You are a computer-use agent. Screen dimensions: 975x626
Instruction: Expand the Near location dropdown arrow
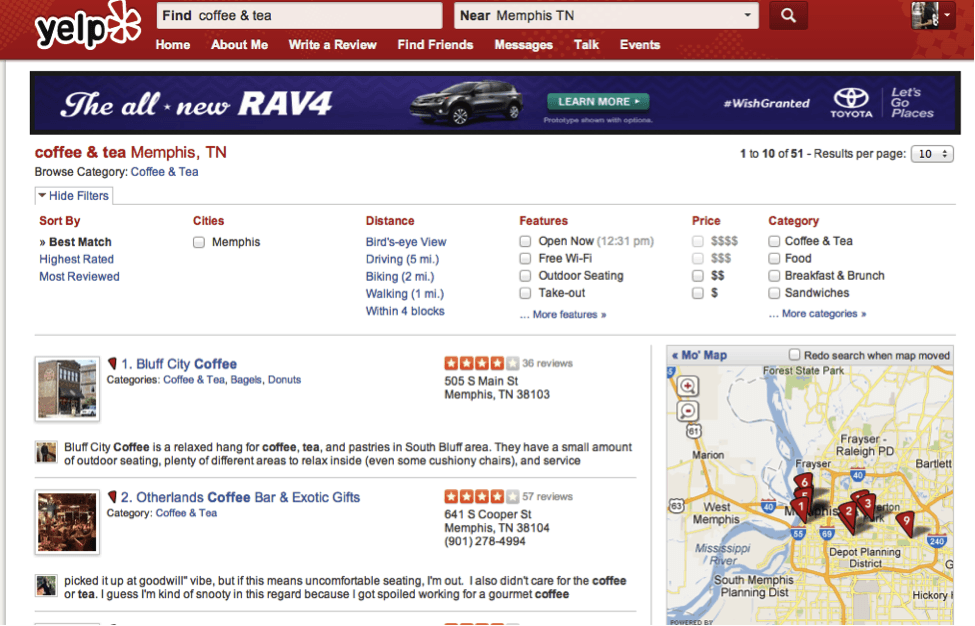pyautogui.click(x=747, y=15)
